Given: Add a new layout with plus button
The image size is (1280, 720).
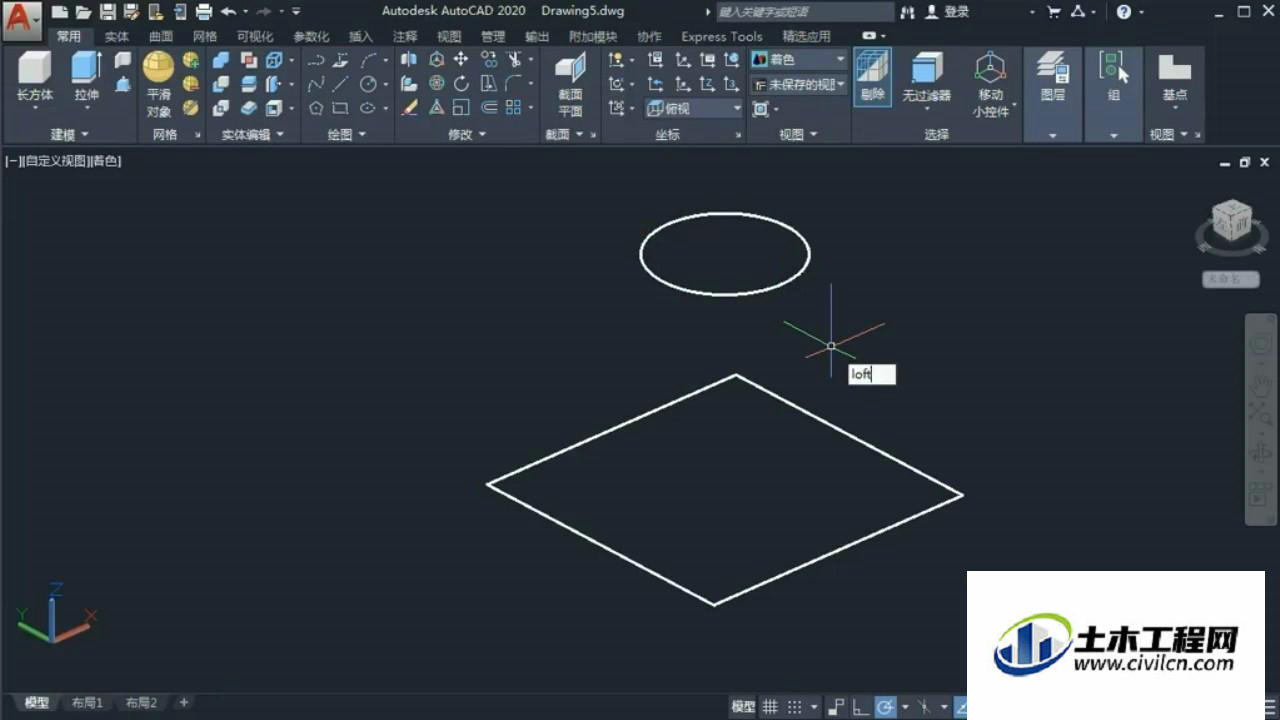Looking at the screenshot, I should click(183, 703).
